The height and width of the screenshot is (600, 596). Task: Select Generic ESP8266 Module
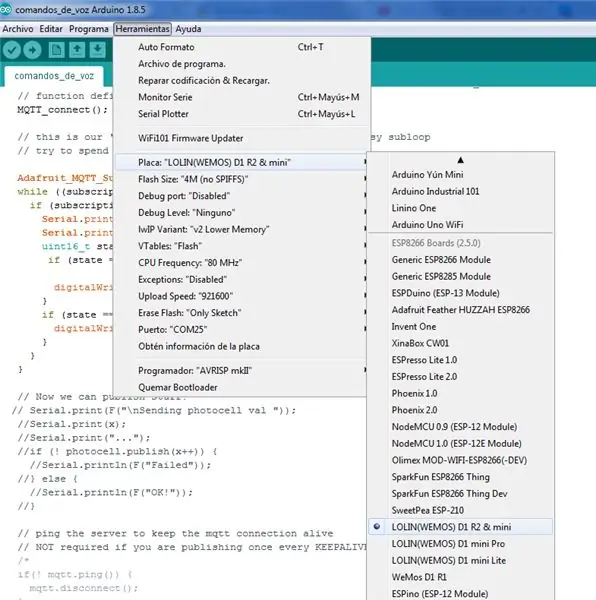pos(461,260)
